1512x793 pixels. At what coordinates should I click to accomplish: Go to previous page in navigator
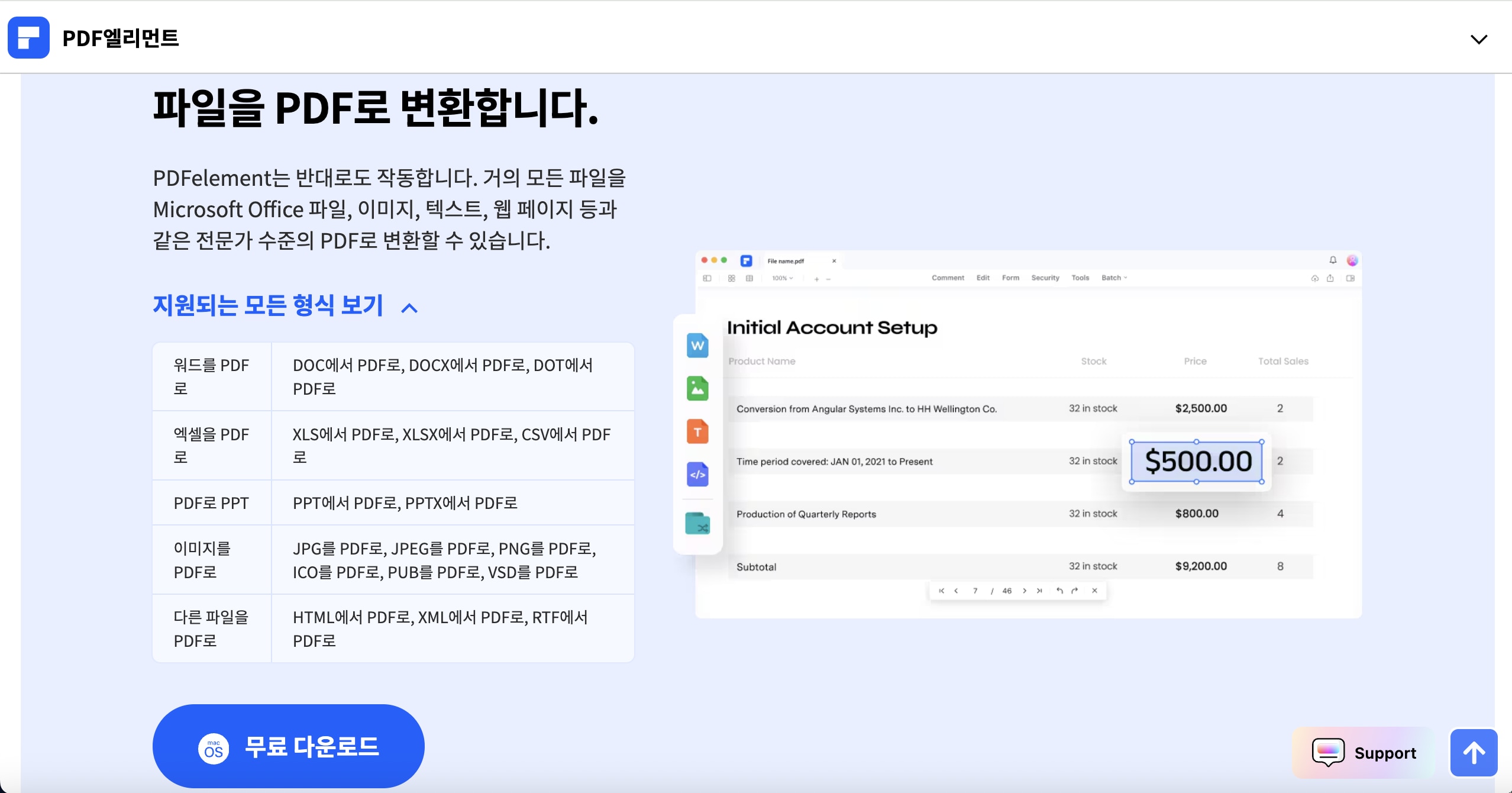coord(956,591)
